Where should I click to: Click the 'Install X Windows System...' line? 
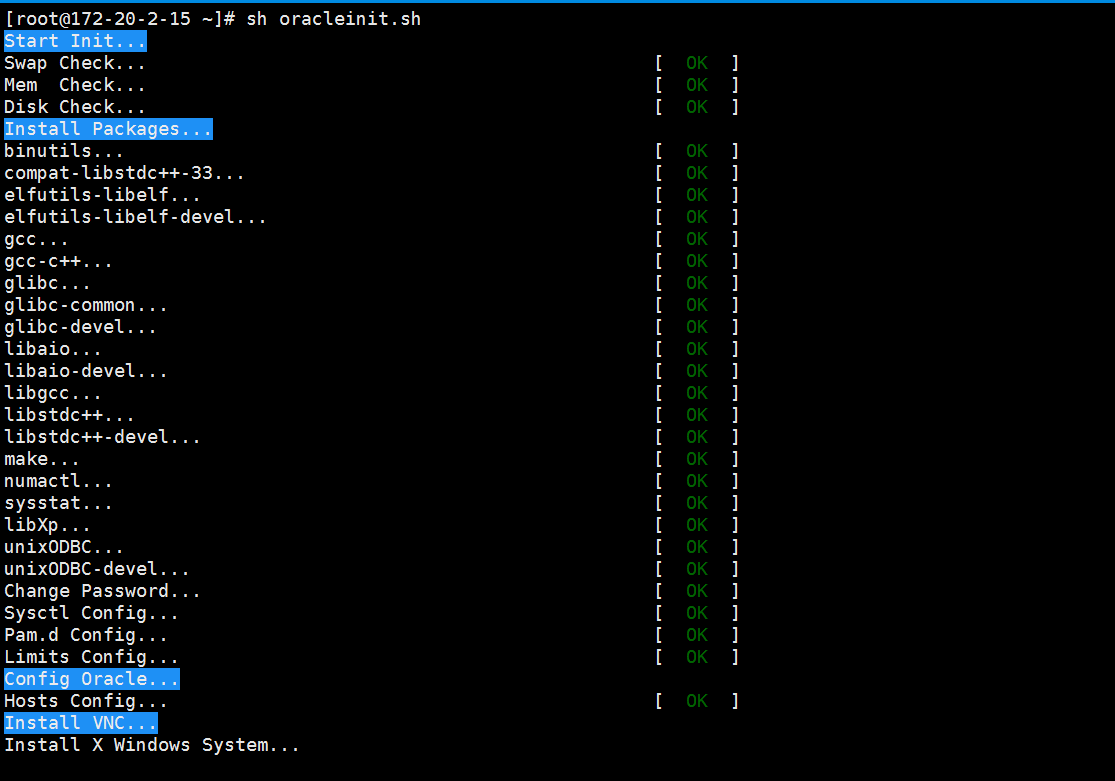click(x=151, y=745)
